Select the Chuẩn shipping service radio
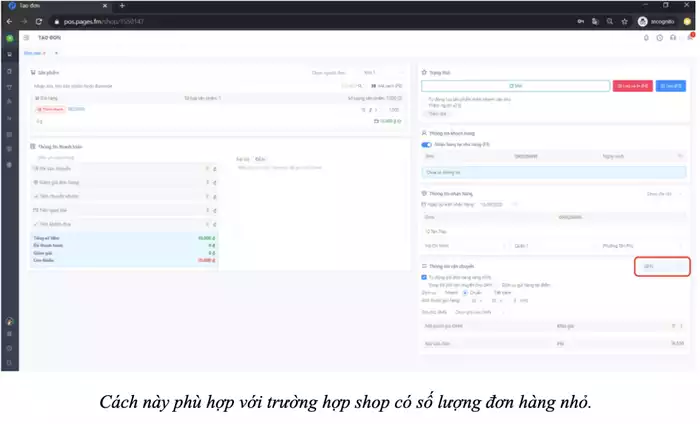 coord(465,293)
